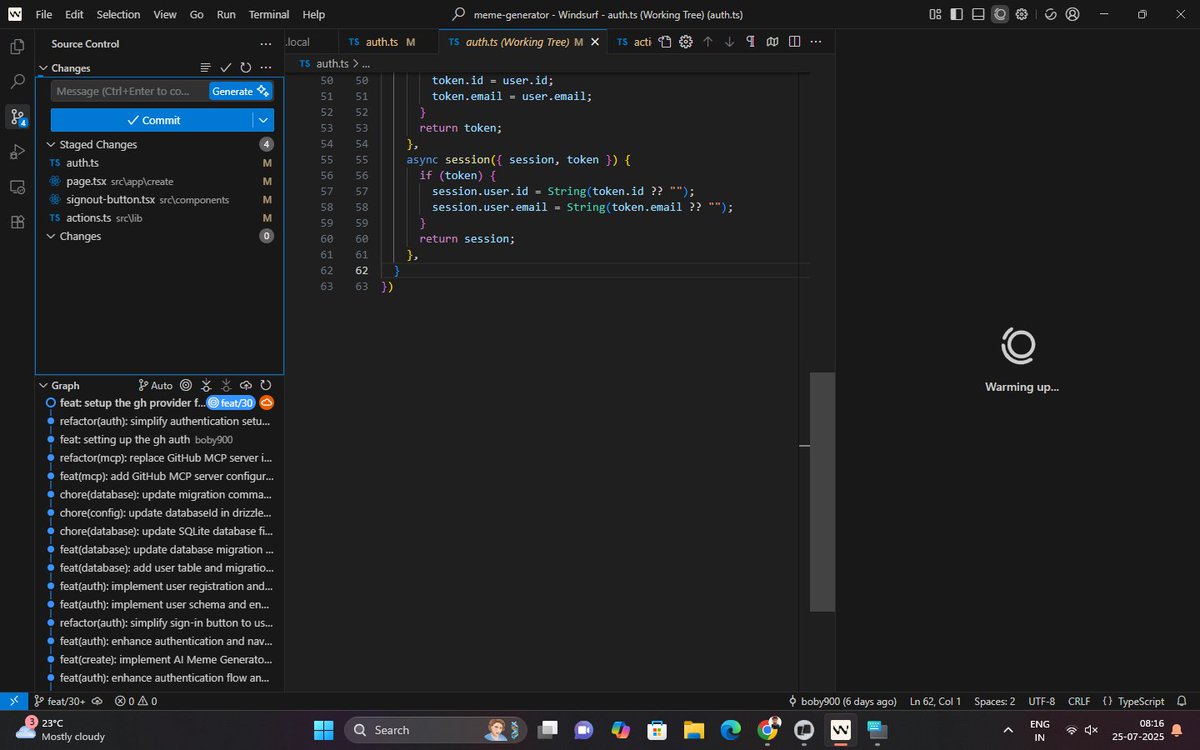The width and height of the screenshot is (1200, 750).
Task: Open the account profile icon
Action: 1073,14
